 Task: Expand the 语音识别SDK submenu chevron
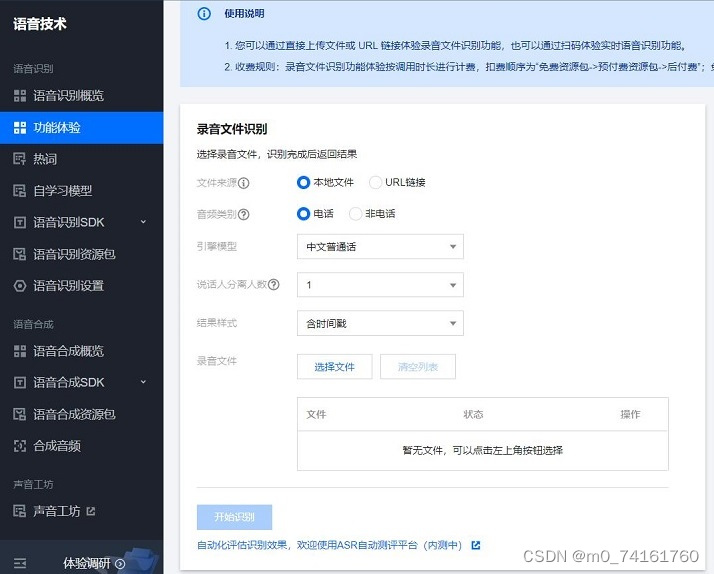click(x=143, y=222)
